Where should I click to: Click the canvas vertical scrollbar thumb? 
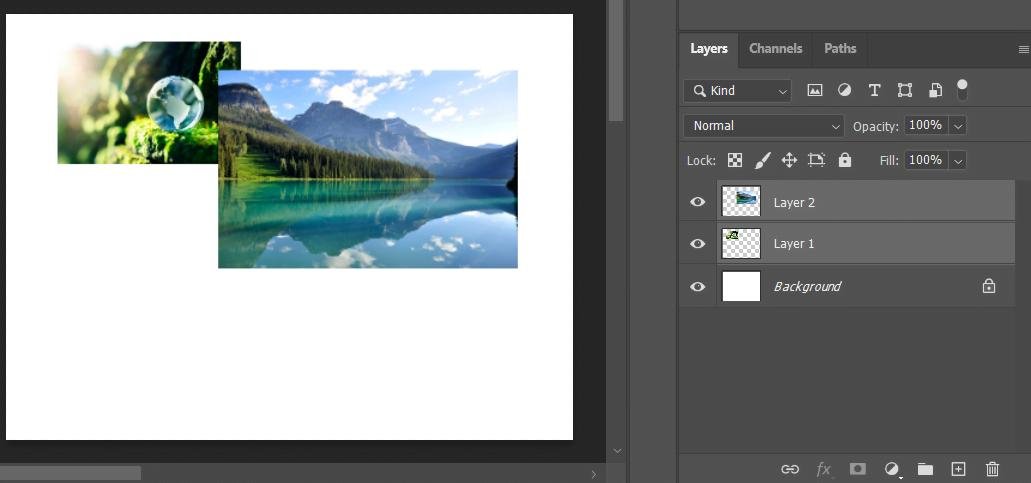(x=615, y=60)
